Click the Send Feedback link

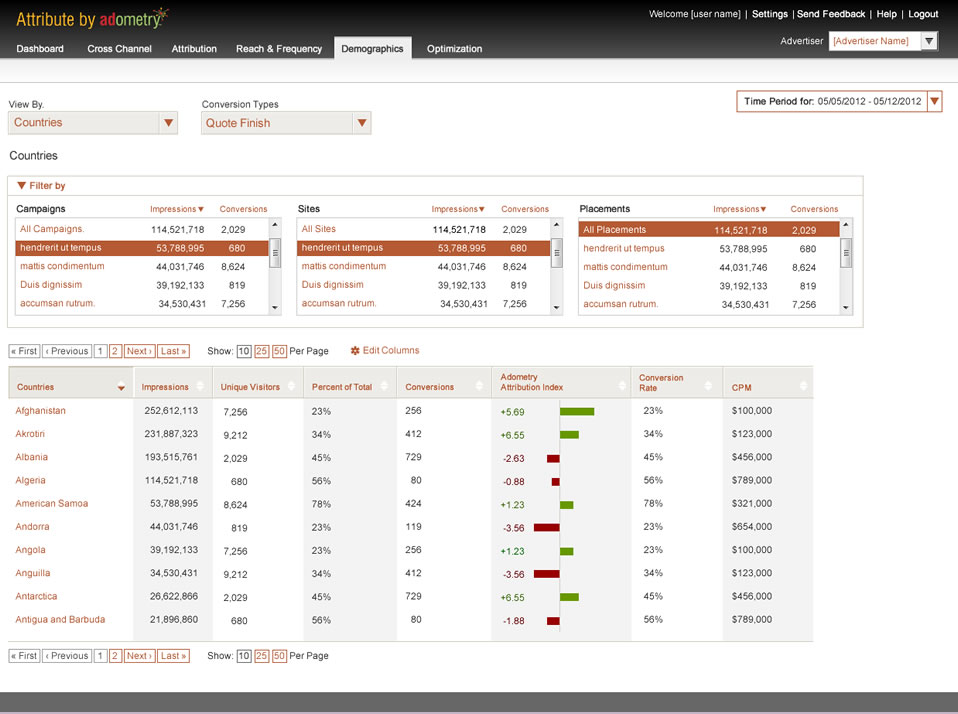click(830, 14)
